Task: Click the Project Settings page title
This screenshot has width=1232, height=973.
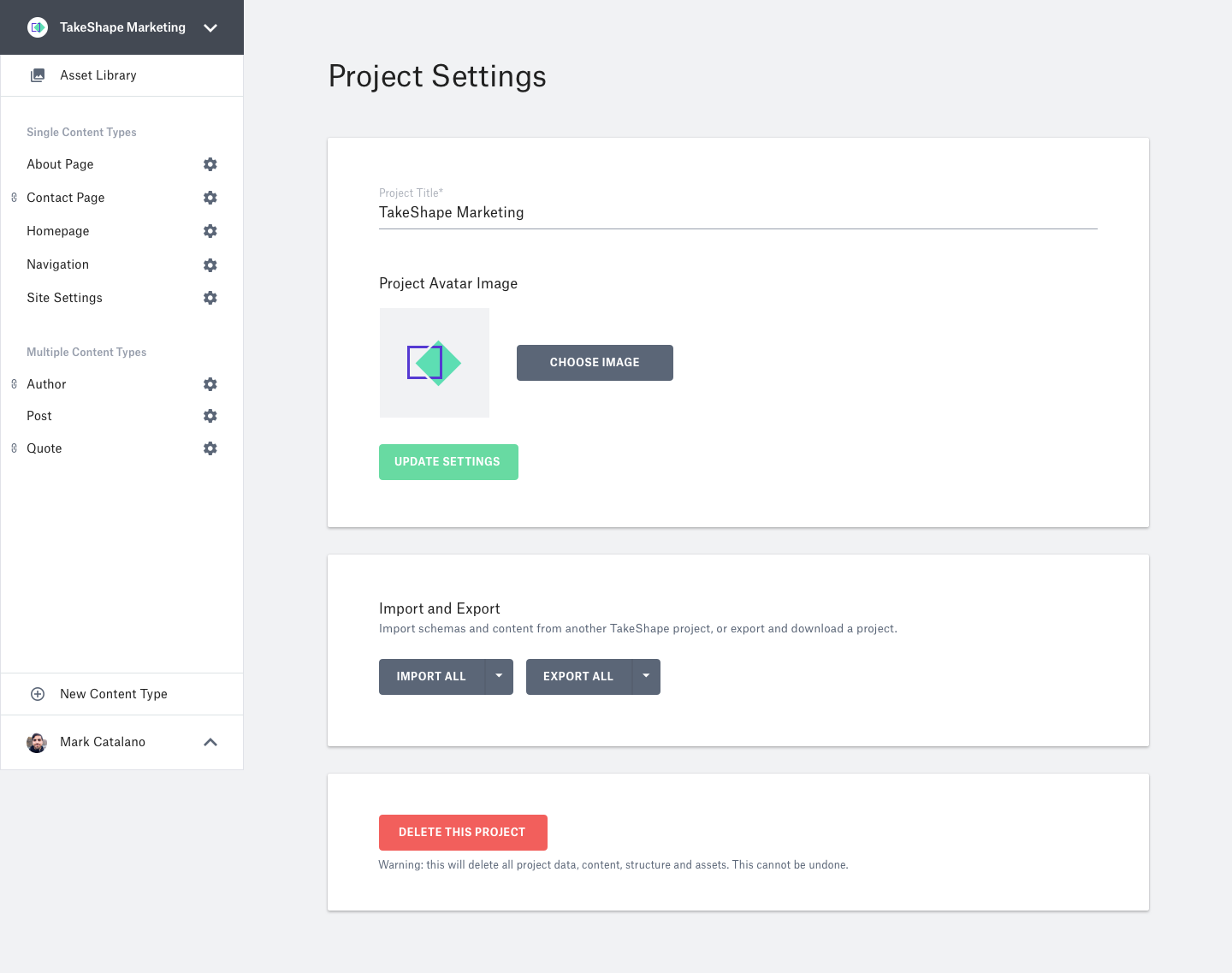Action: click(x=437, y=76)
